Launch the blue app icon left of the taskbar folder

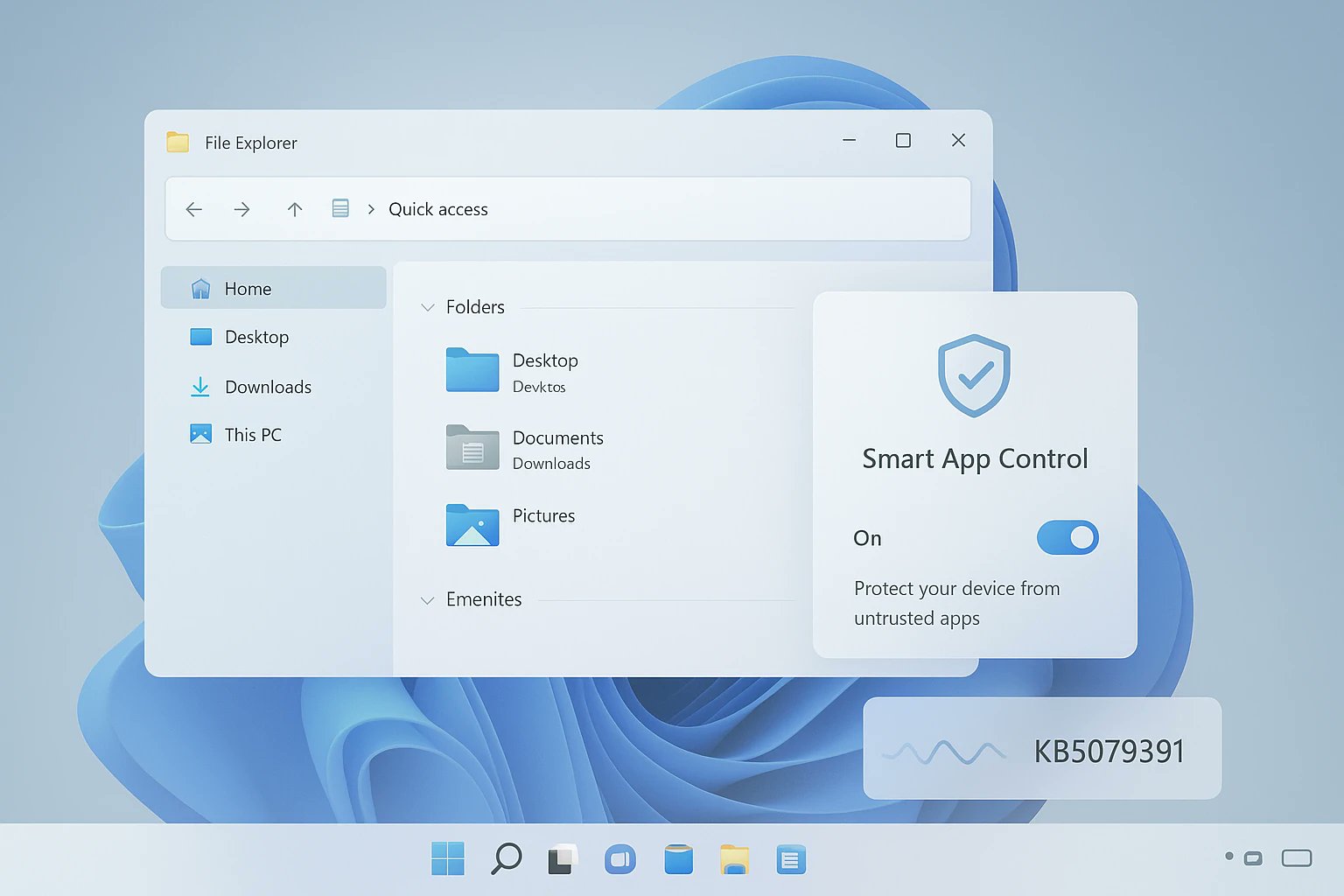coord(678,859)
